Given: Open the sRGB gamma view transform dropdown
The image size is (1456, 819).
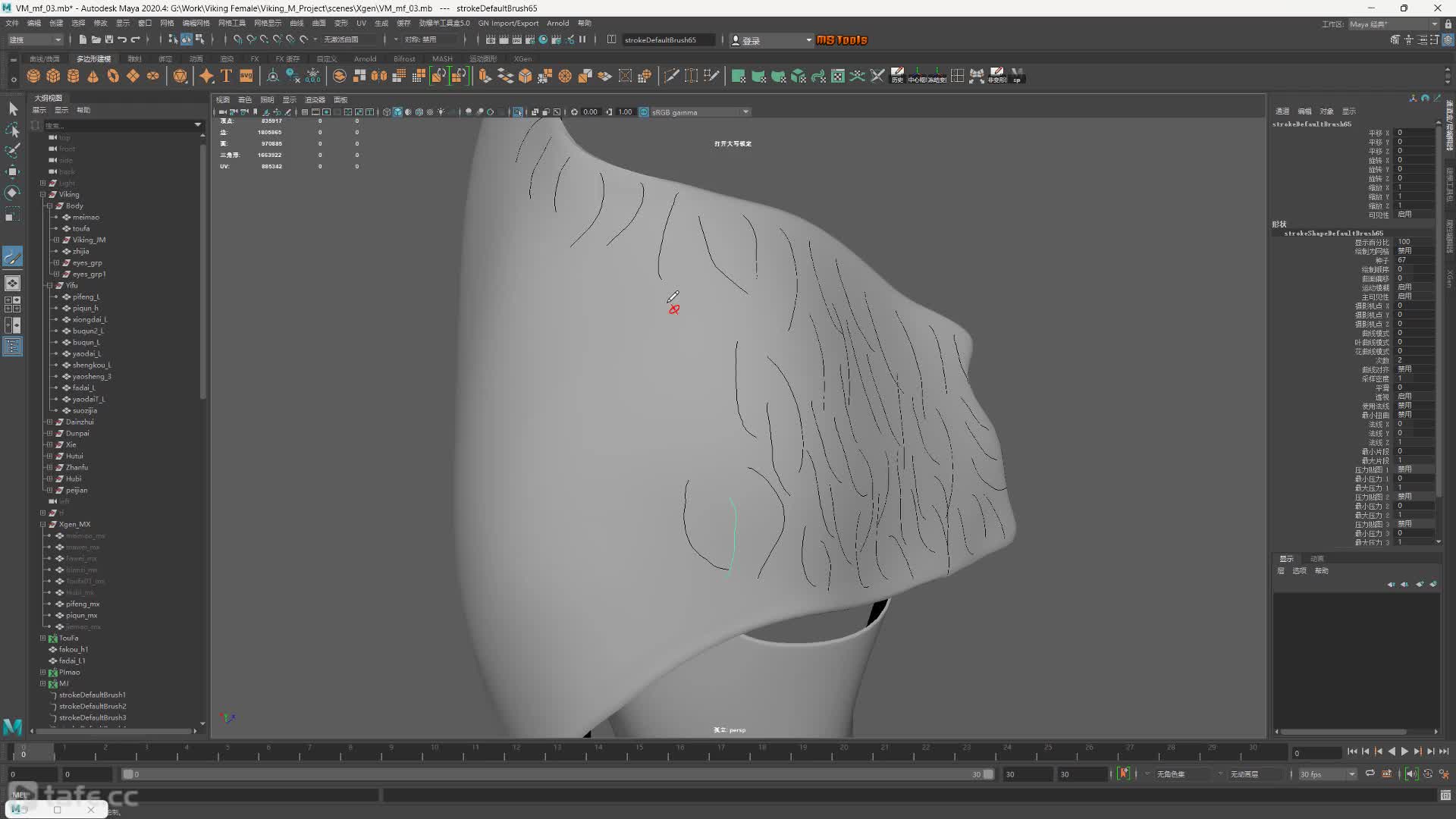Looking at the screenshot, I should [699, 112].
